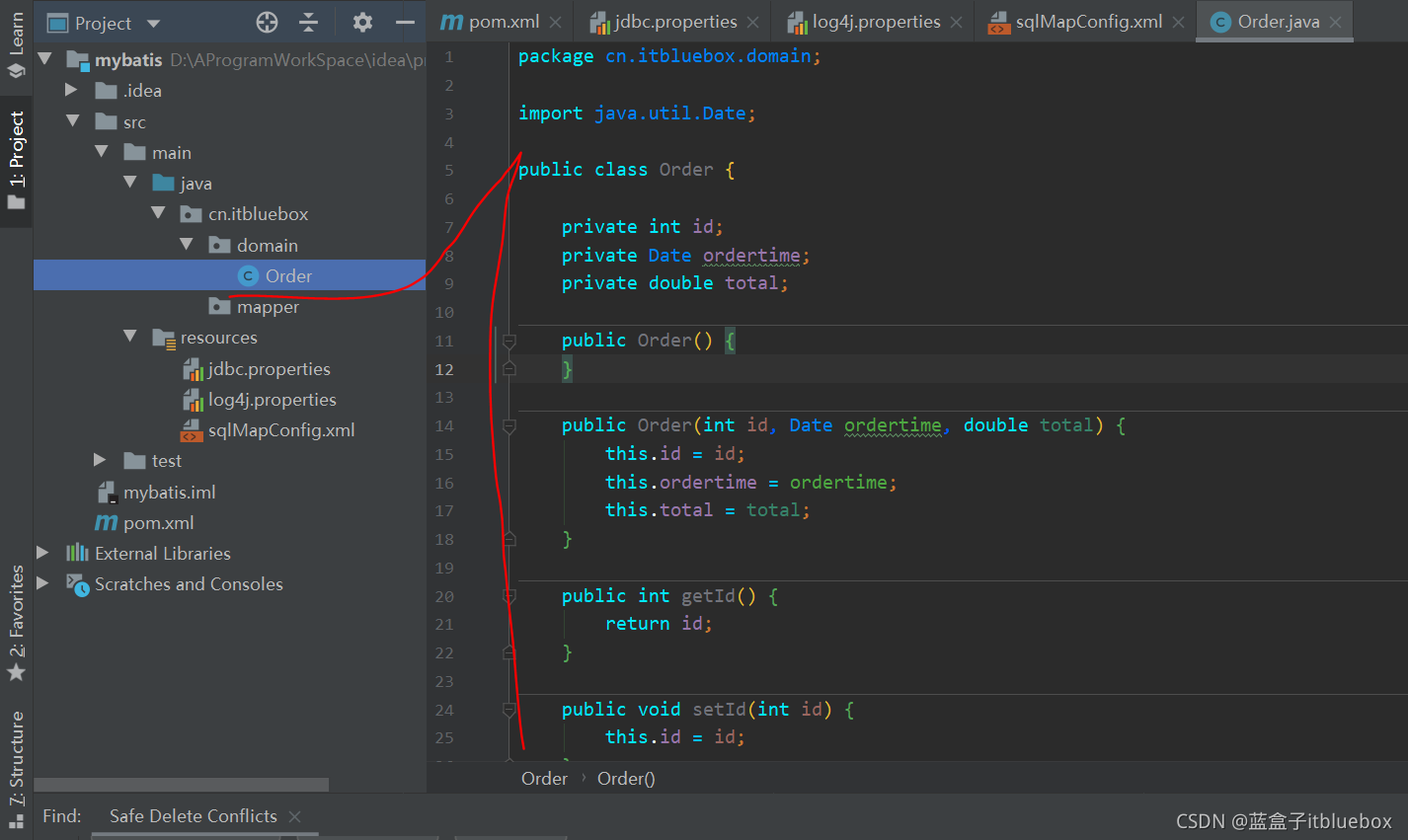Collapse the mybatis project root node
The height and width of the screenshot is (840, 1408).
tap(44, 59)
